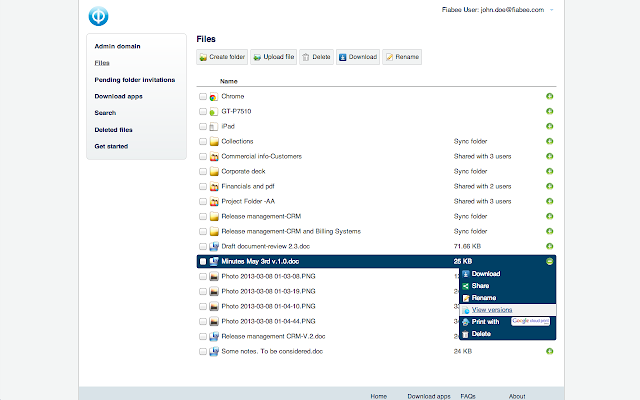This screenshot has width=640, height=400.
Task: Open the user account dropdown arrow
Action: 551,10
